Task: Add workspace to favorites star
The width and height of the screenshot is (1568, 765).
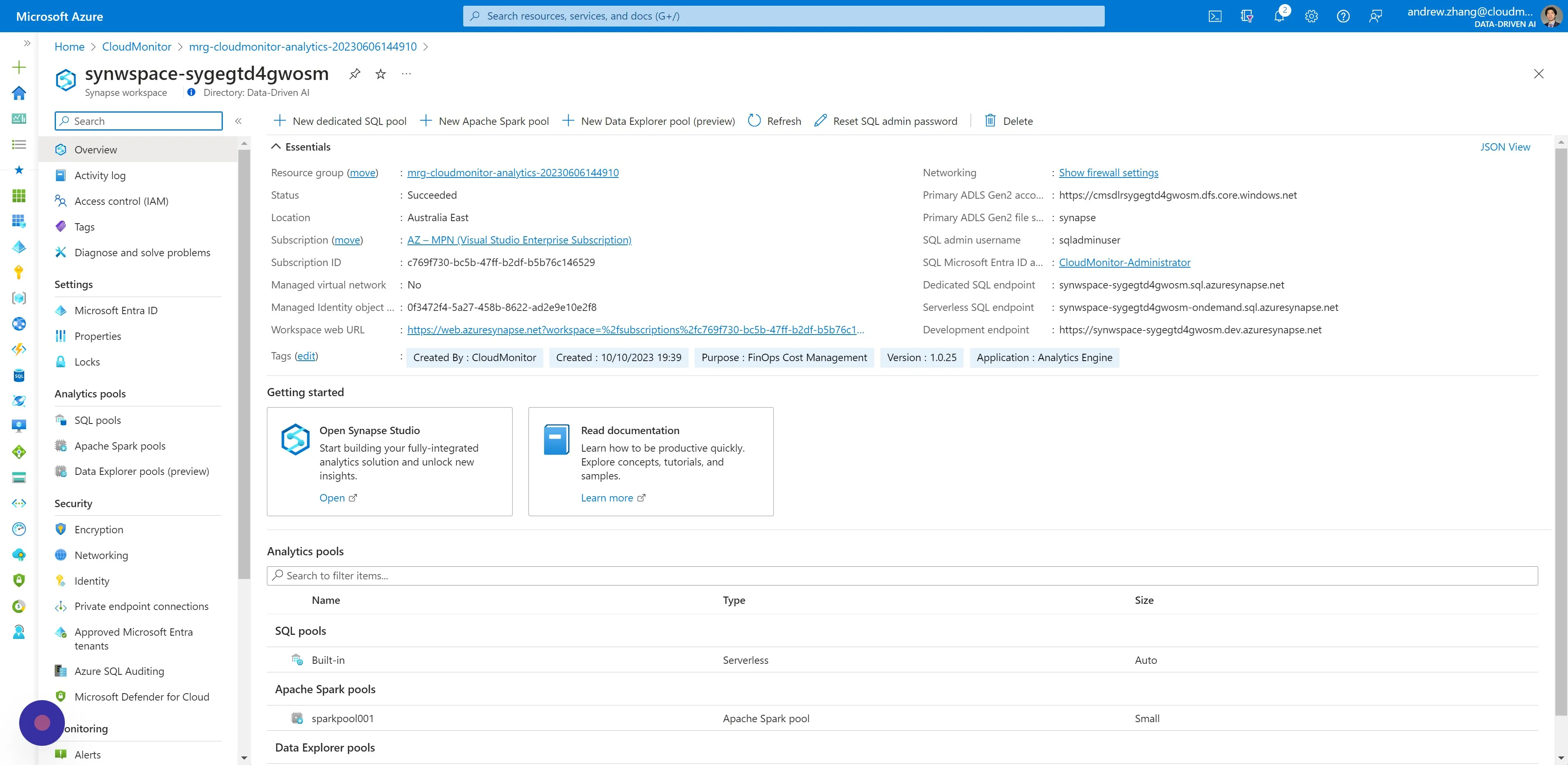Action: pos(380,74)
